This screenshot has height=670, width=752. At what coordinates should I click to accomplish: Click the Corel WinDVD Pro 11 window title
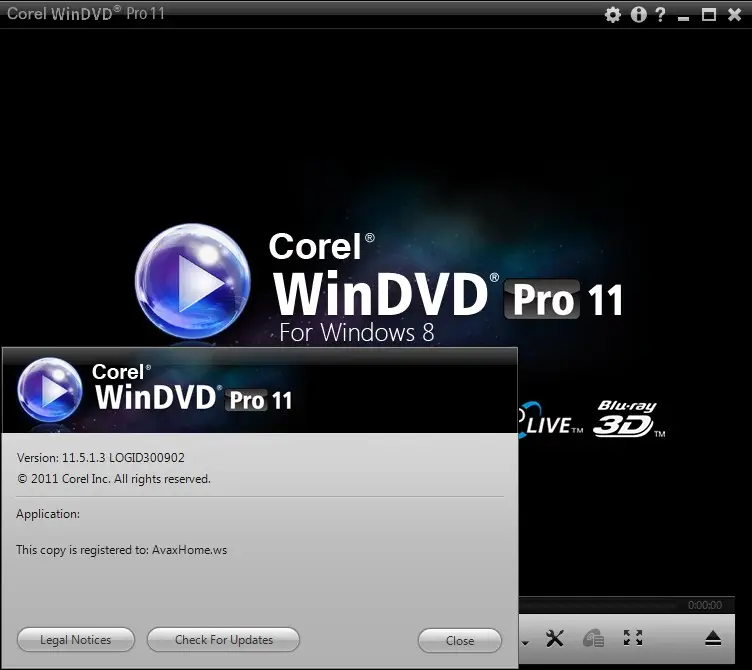tap(85, 13)
